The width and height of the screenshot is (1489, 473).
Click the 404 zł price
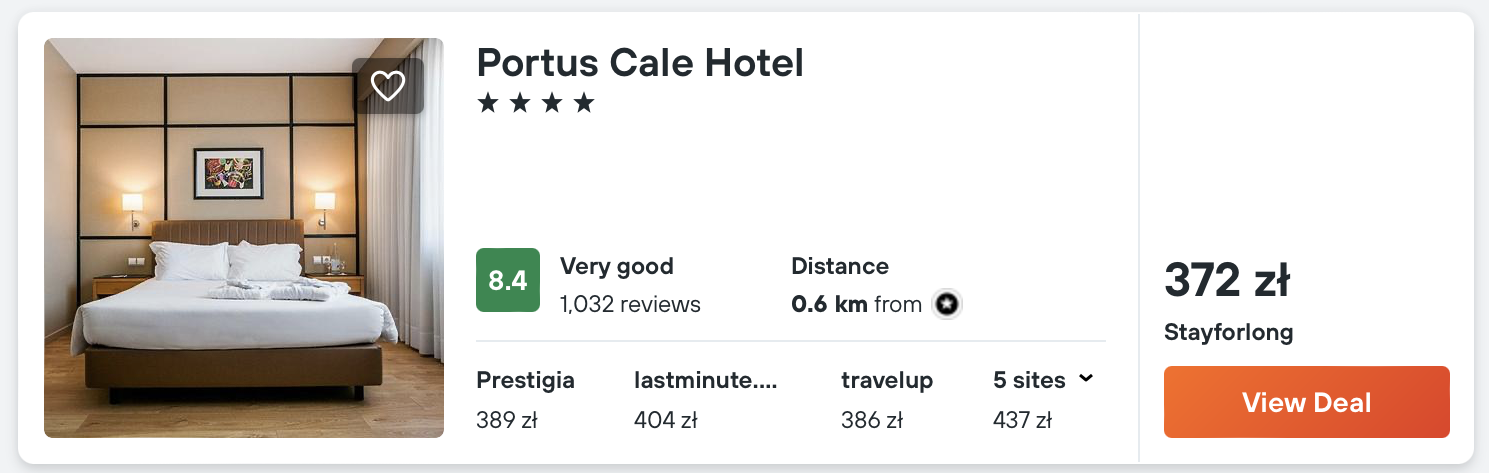(665, 420)
